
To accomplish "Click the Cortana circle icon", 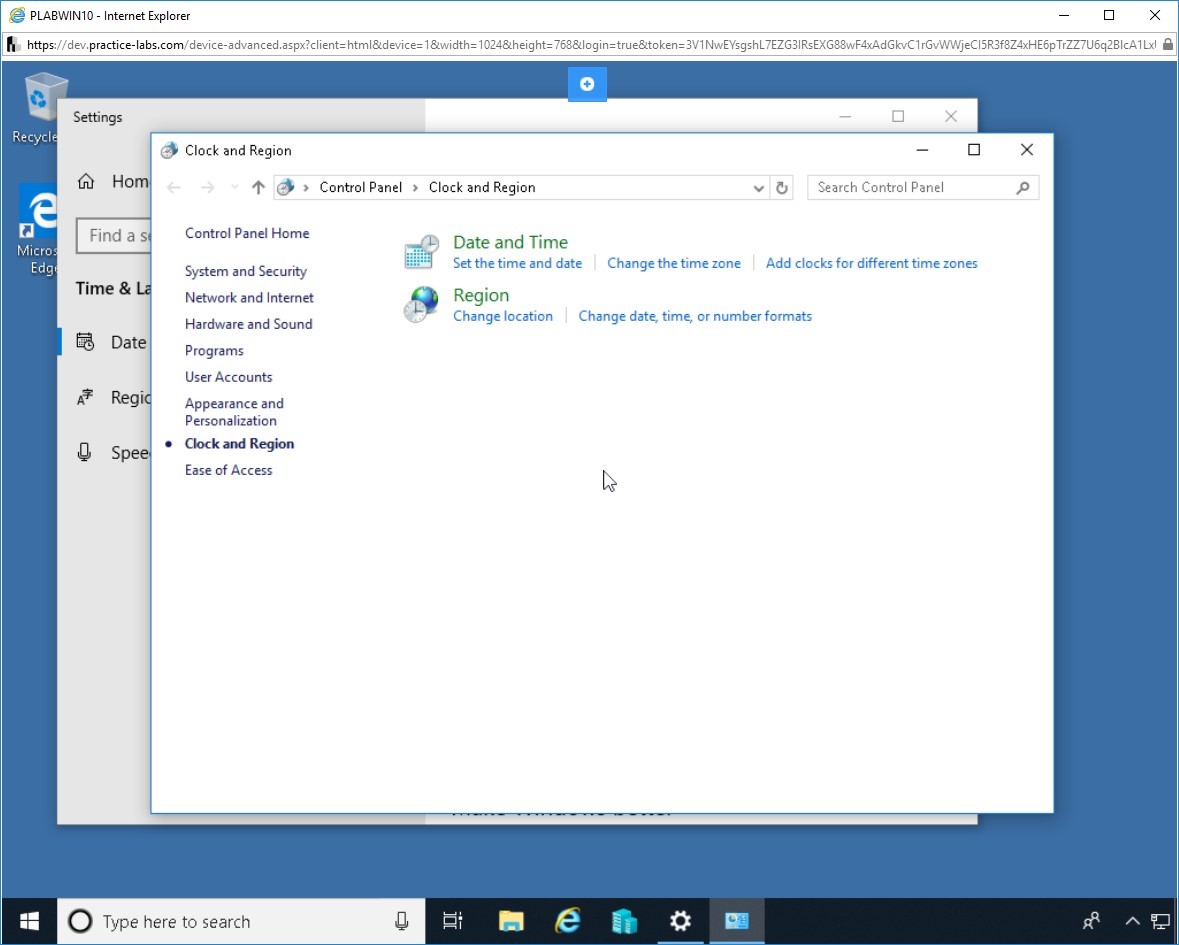I will 80,921.
